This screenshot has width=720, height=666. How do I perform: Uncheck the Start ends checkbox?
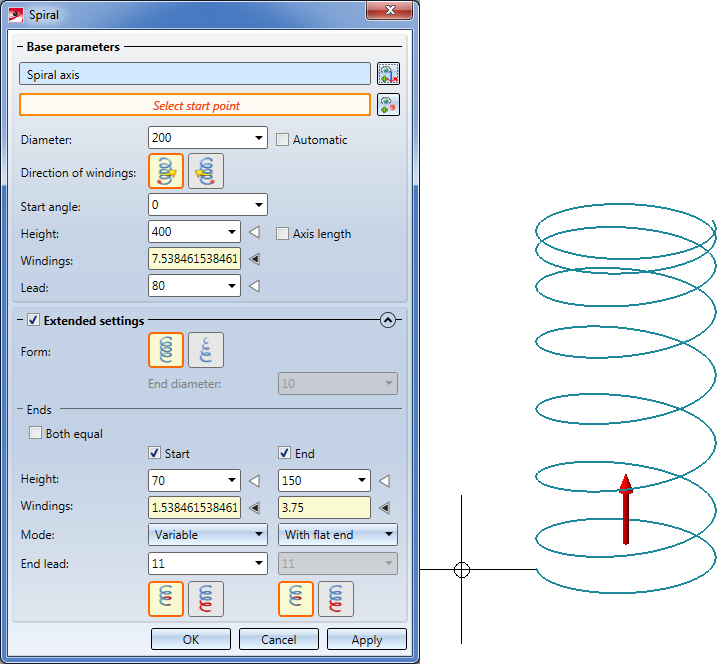tap(154, 453)
